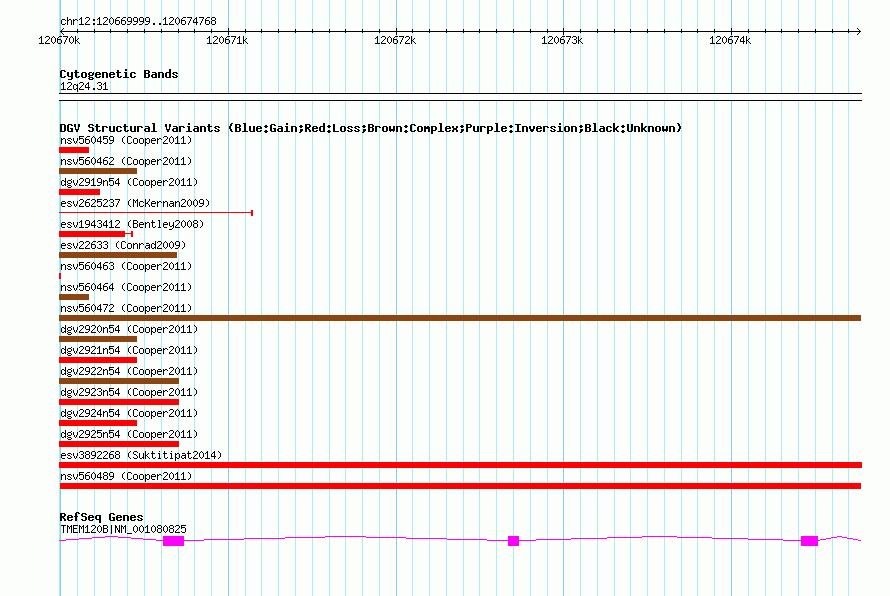Open the nsv560459 (Cooper2011) label
890x596 pixels.
point(126,140)
